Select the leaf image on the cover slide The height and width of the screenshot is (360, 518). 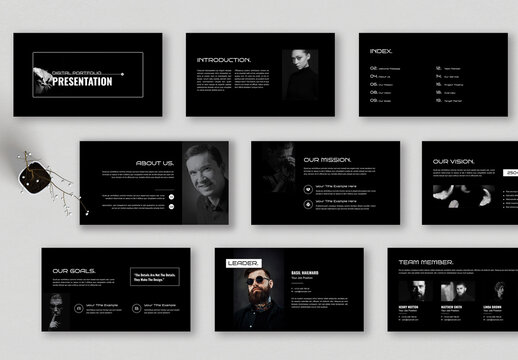42,81
